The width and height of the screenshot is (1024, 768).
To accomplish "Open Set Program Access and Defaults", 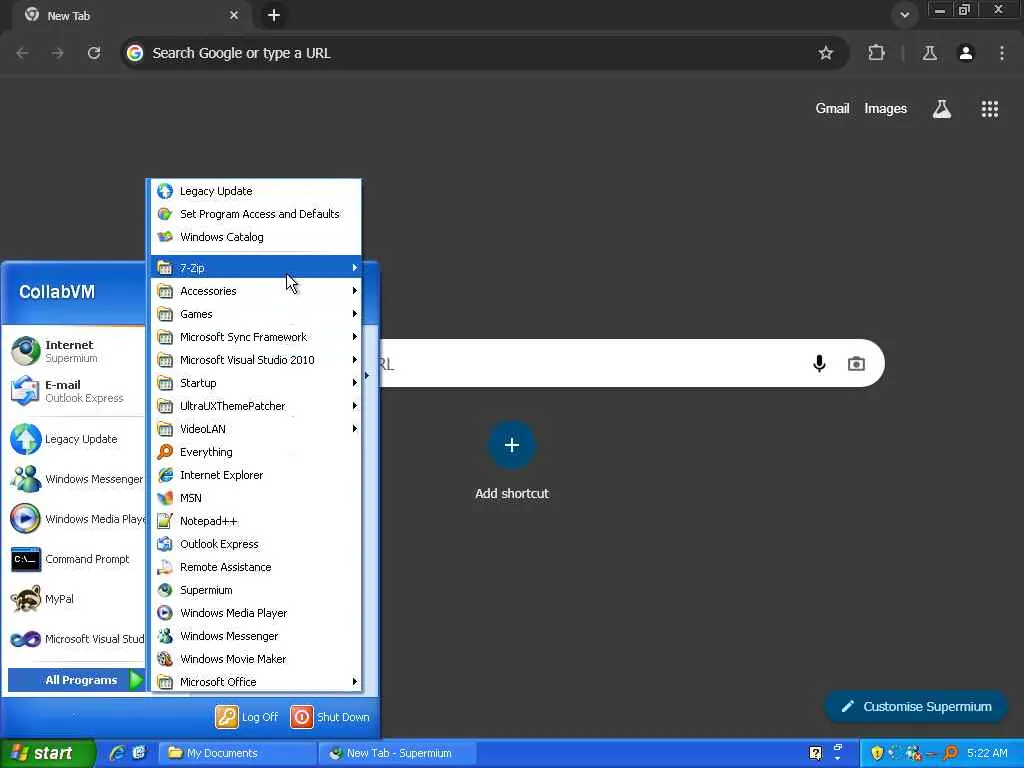I will (x=256, y=214).
